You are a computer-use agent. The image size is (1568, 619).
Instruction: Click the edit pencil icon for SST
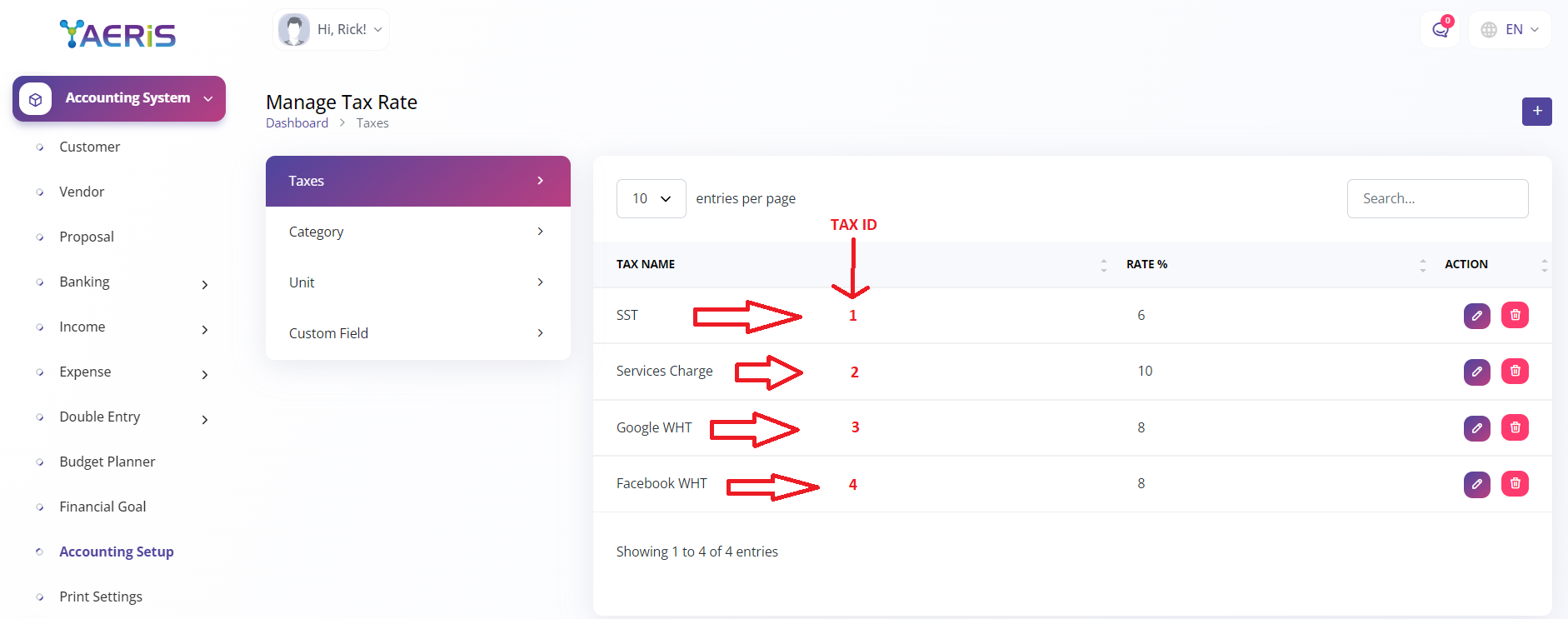pyautogui.click(x=1476, y=316)
